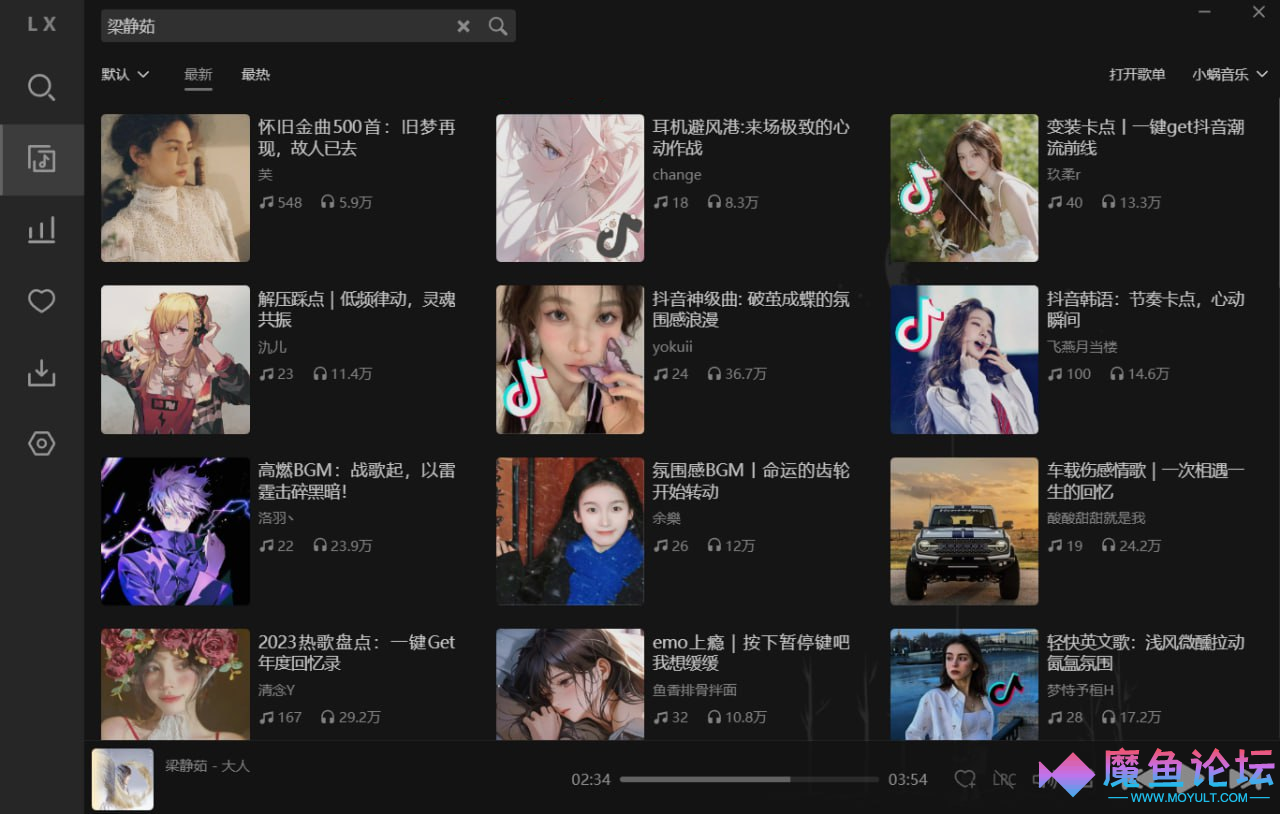Seek within the playback progress bar
Image resolution: width=1280 pixels, height=814 pixels.
click(x=749, y=779)
